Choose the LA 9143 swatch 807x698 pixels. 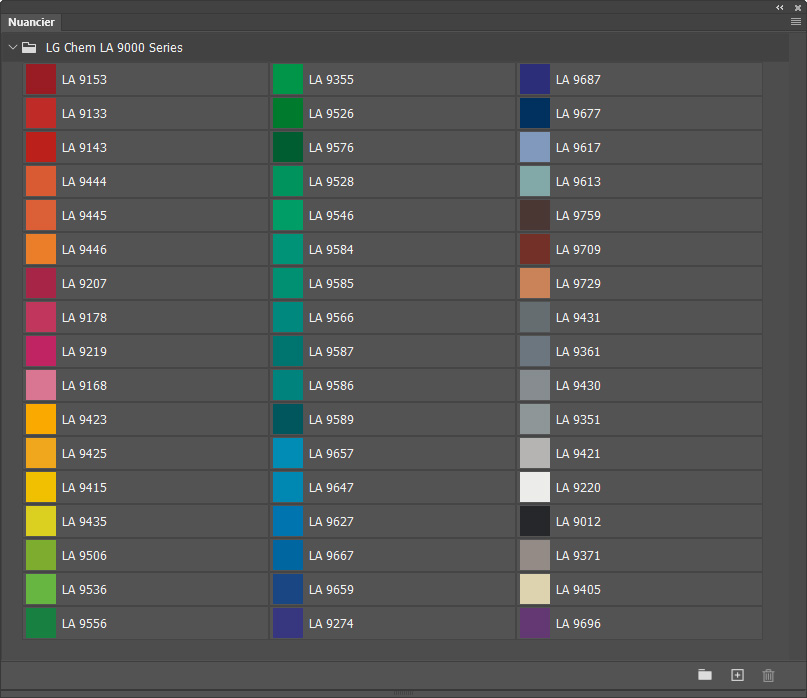41,147
